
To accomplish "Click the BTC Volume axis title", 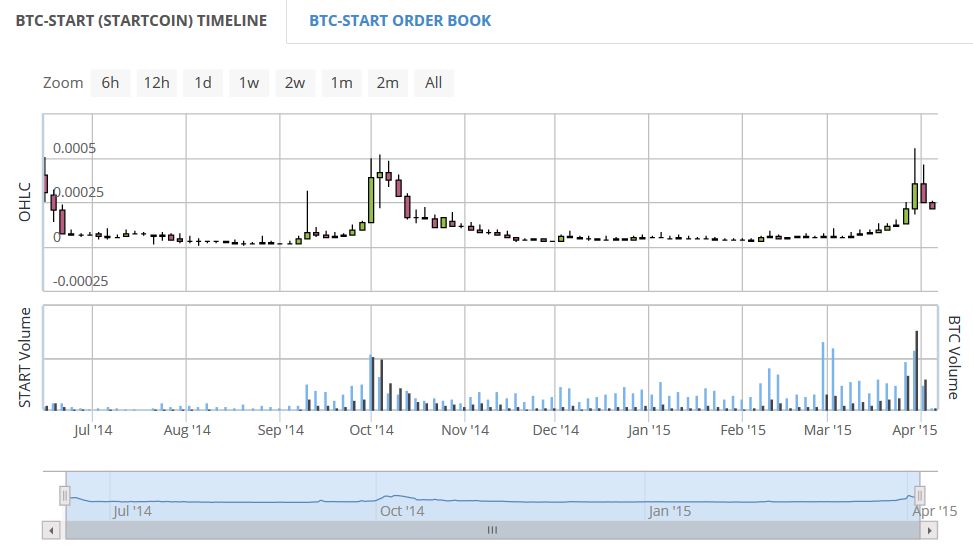I will tap(954, 357).
